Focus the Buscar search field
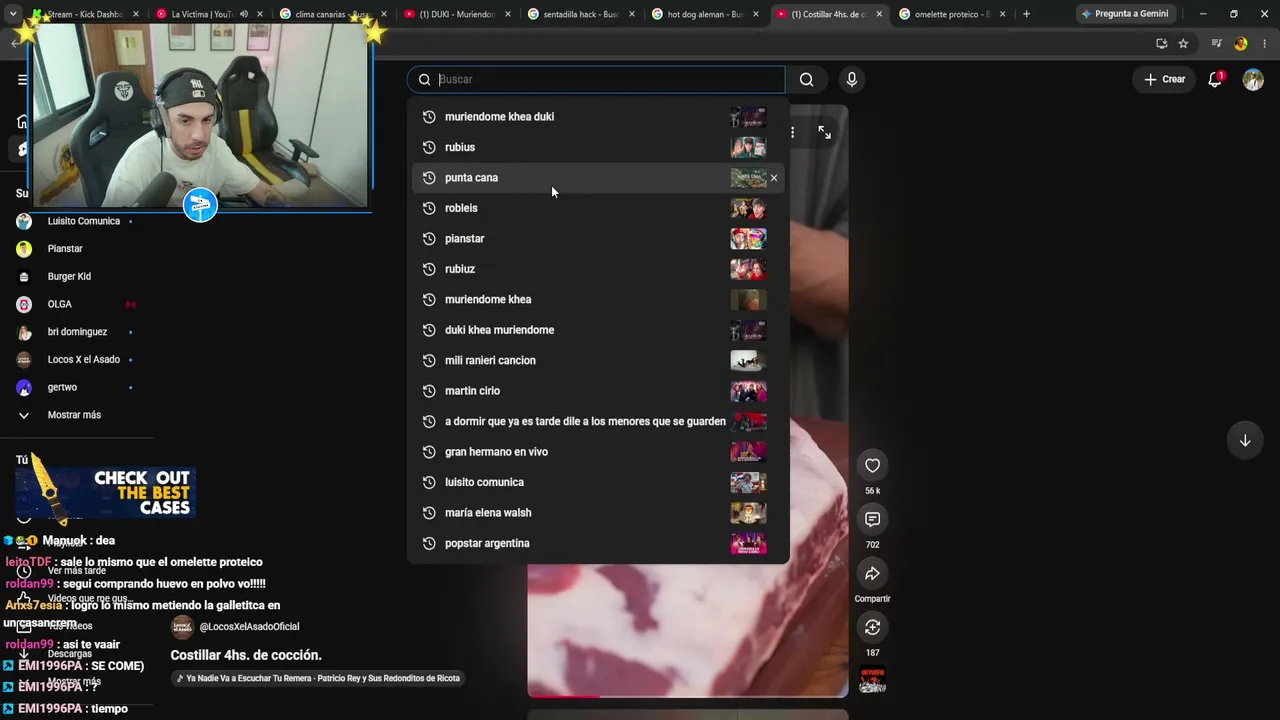 click(x=596, y=80)
